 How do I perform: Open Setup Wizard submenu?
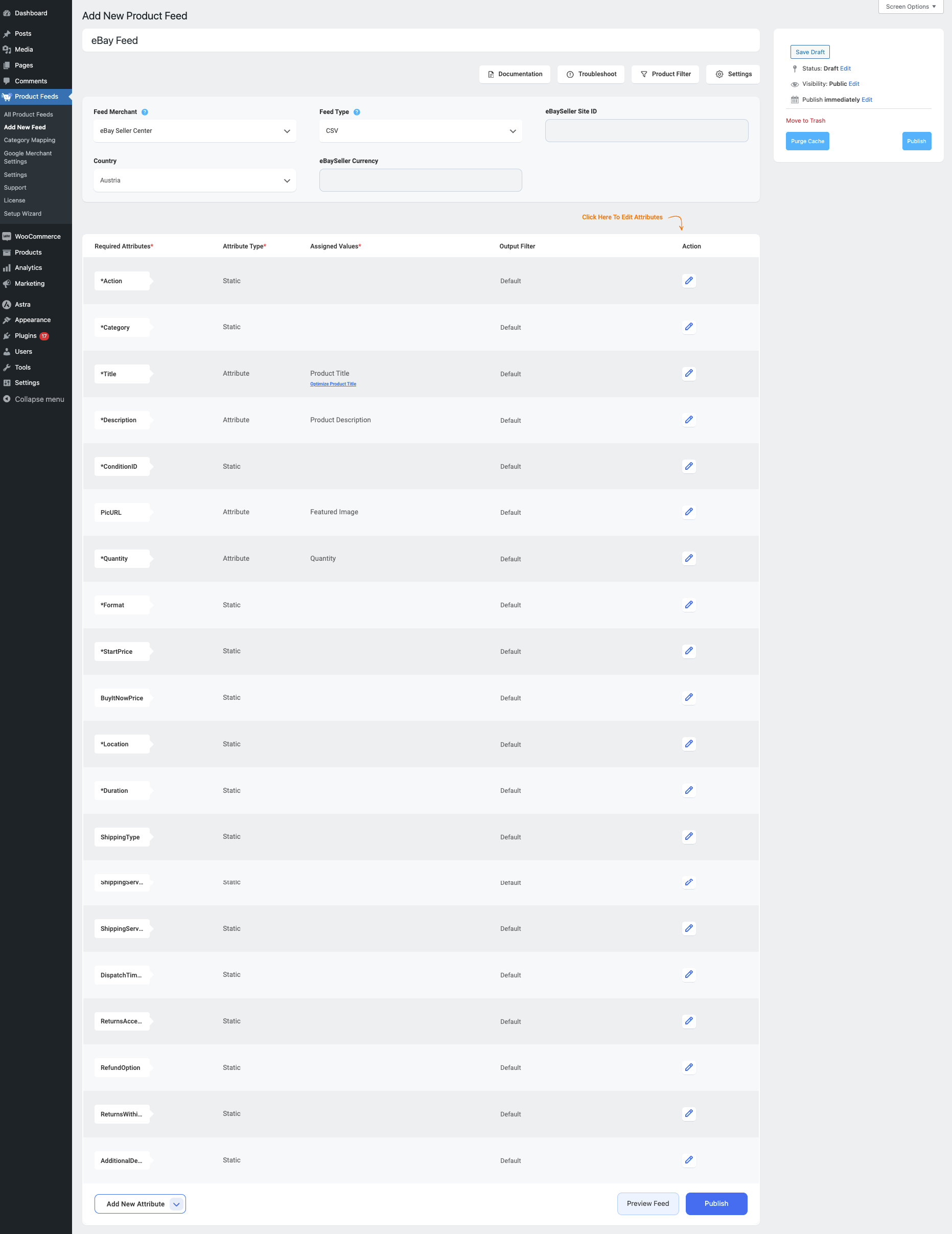pyautogui.click(x=22, y=214)
